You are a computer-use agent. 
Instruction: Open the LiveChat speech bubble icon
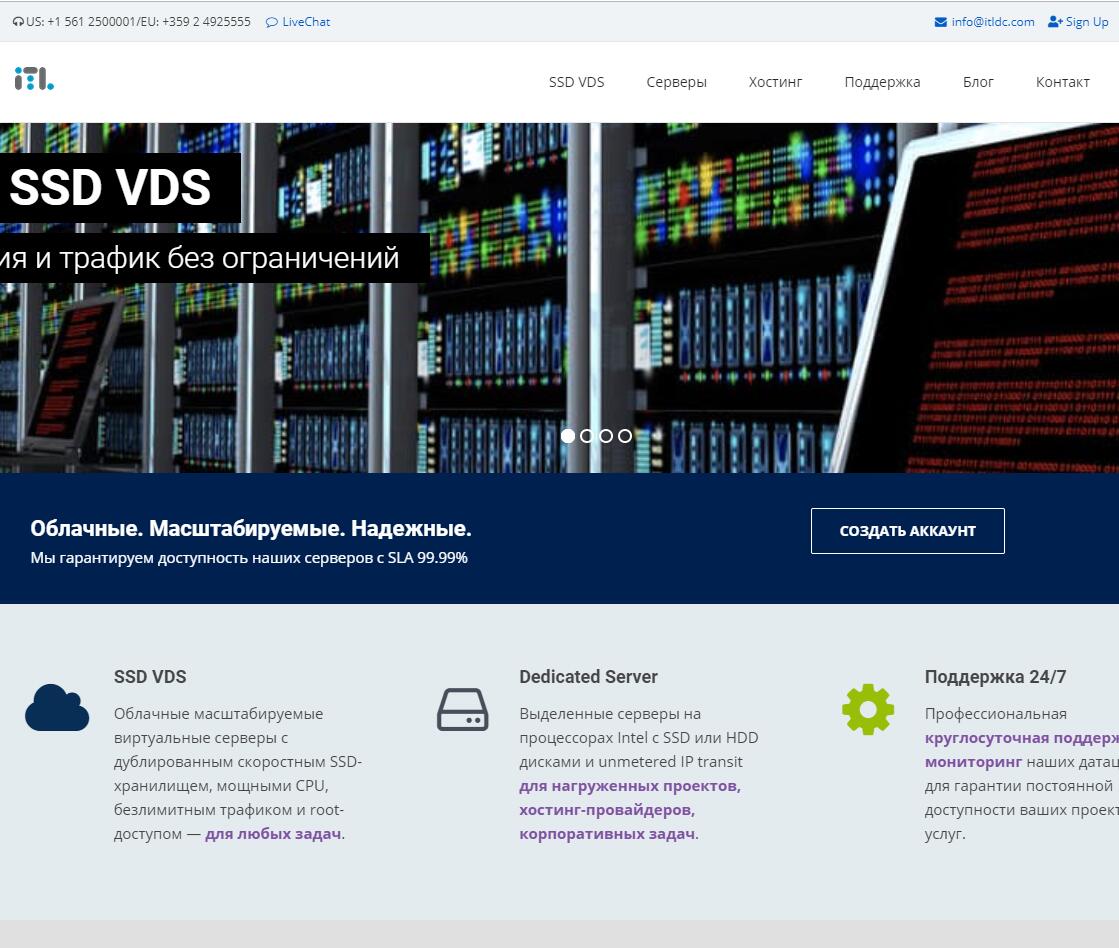(270, 21)
